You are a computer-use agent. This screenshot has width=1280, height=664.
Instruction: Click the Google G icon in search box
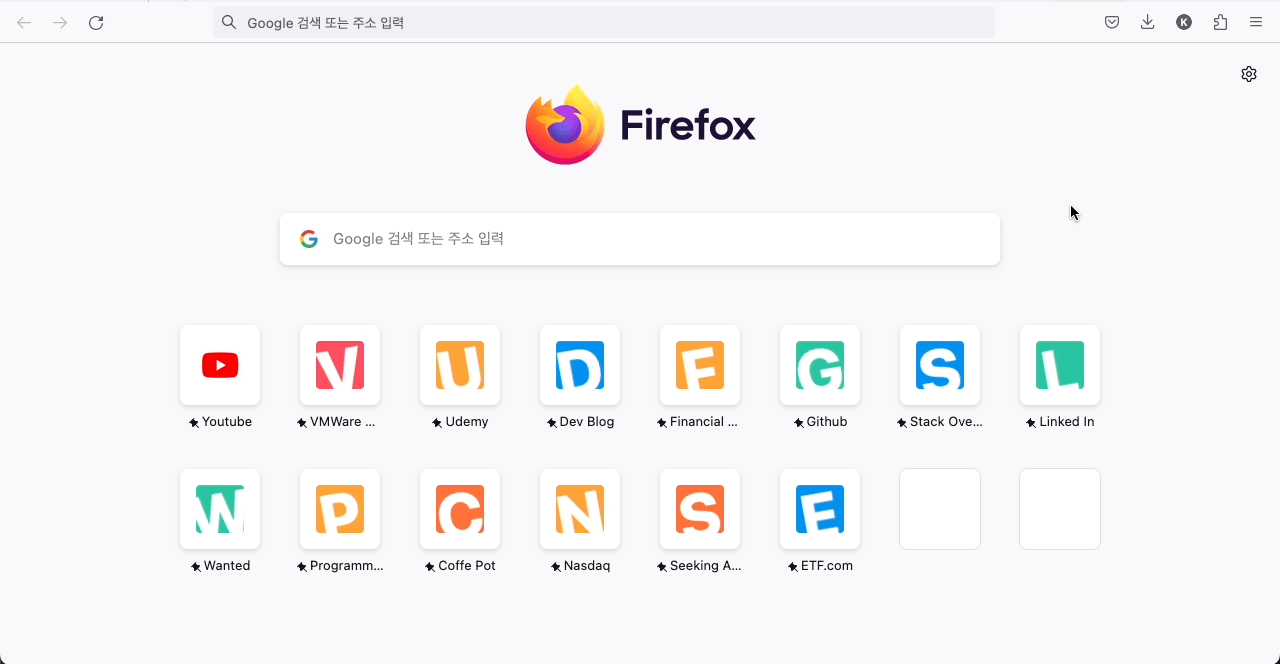pyautogui.click(x=309, y=239)
